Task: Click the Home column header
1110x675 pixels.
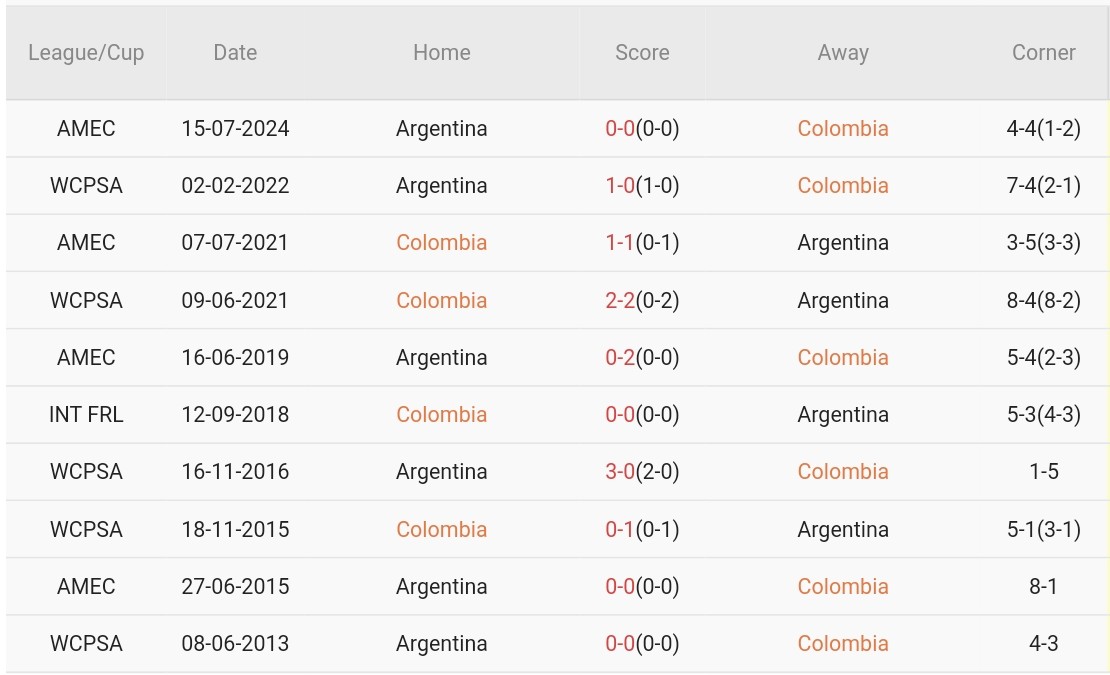Action: [x=441, y=53]
